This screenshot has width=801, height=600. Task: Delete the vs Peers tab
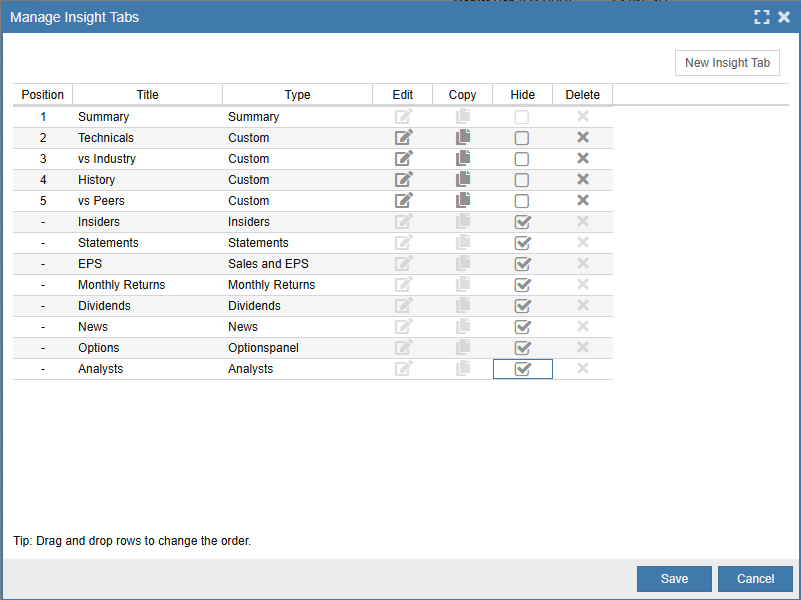(583, 200)
